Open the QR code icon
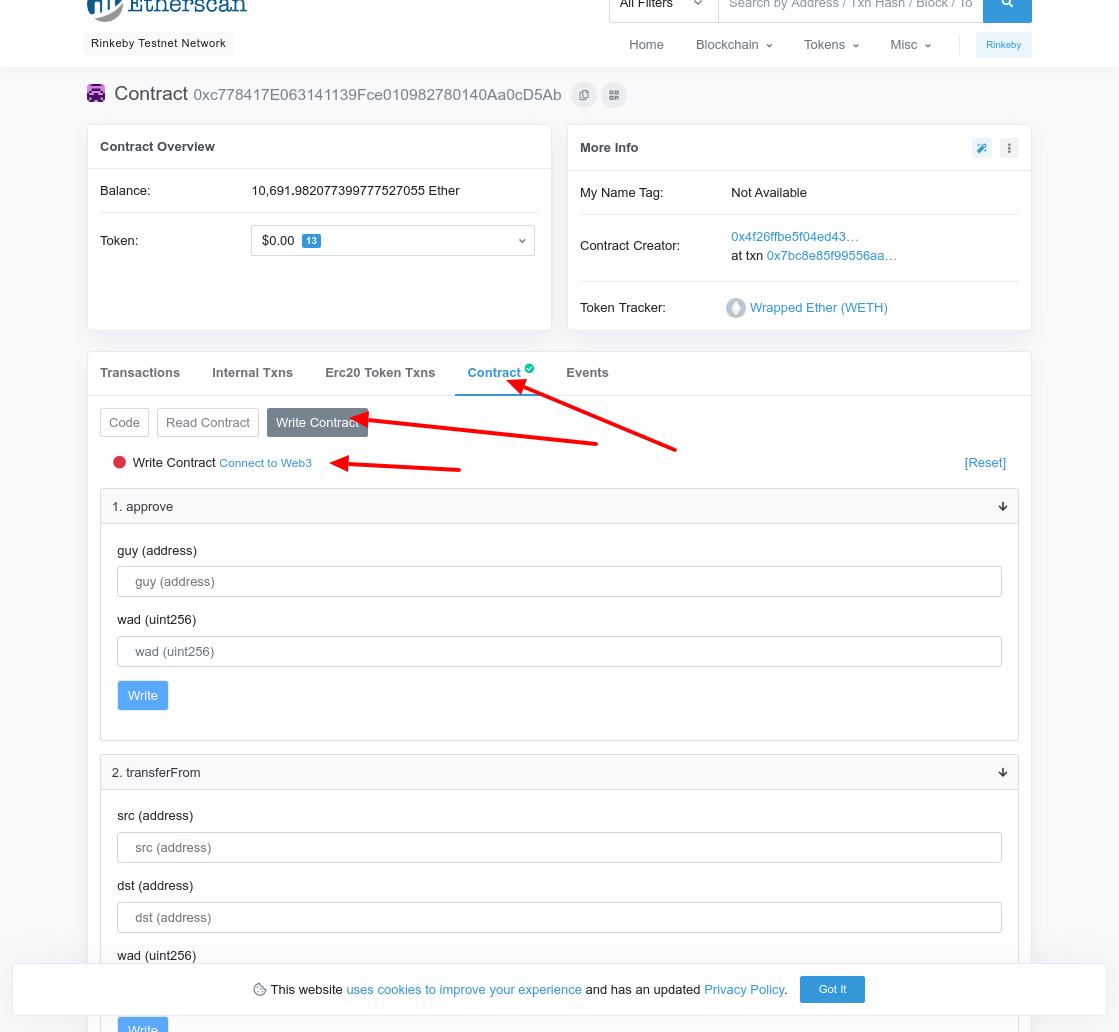The height and width of the screenshot is (1032, 1119). tap(614, 95)
